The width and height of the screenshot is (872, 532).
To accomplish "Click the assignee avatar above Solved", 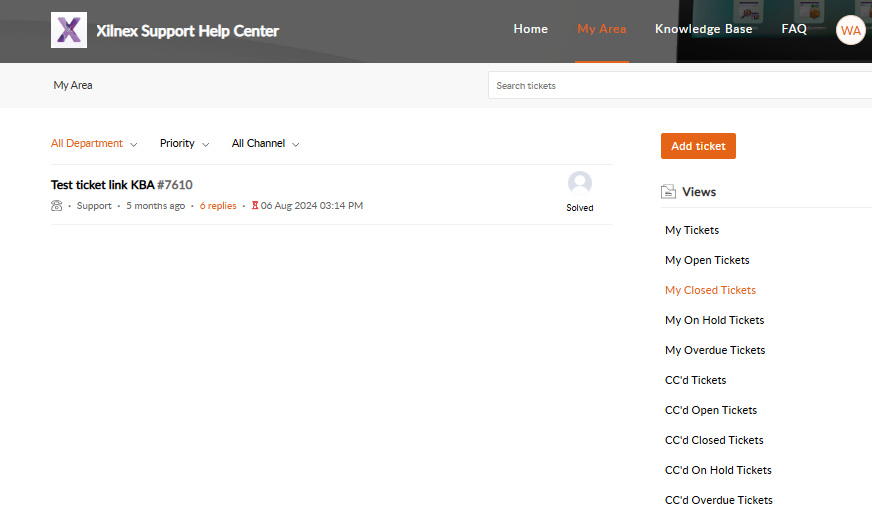I will (x=579, y=183).
